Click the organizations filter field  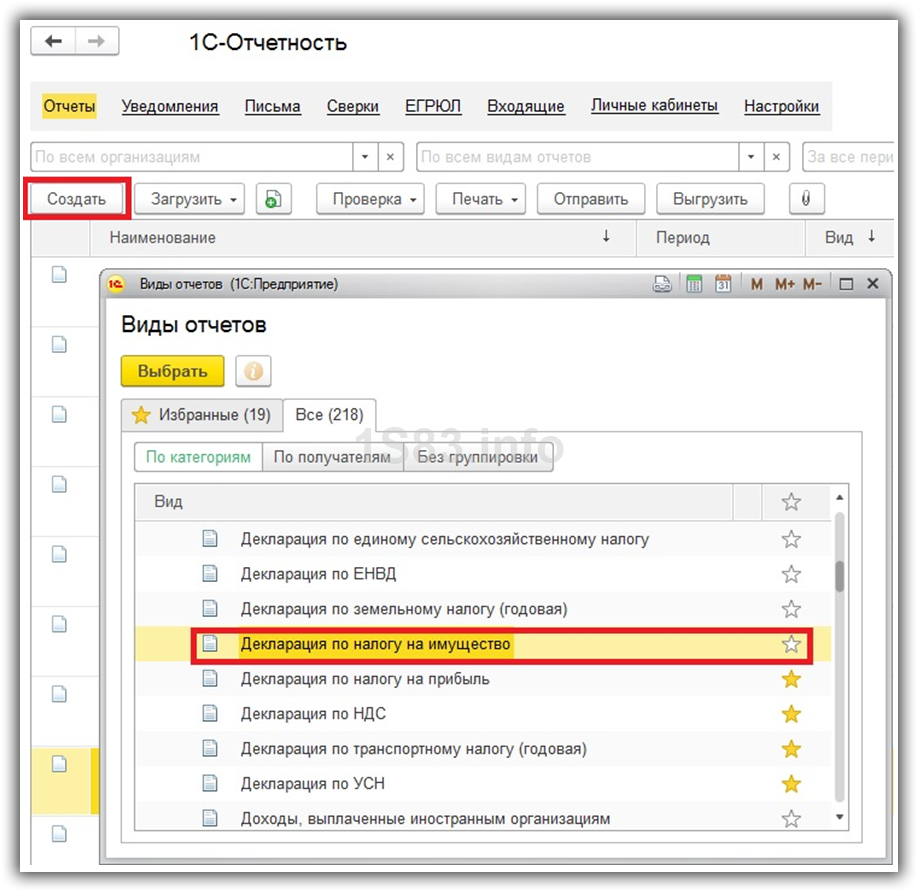(192, 157)
